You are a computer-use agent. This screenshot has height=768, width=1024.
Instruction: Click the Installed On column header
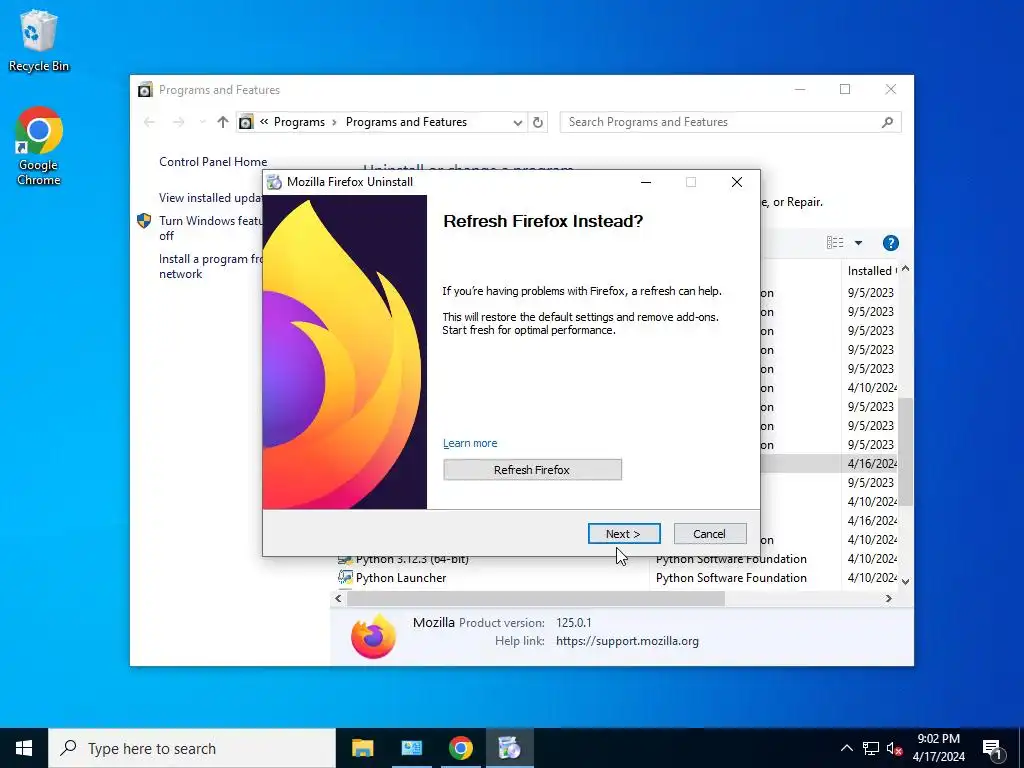[x=871, y=270]
